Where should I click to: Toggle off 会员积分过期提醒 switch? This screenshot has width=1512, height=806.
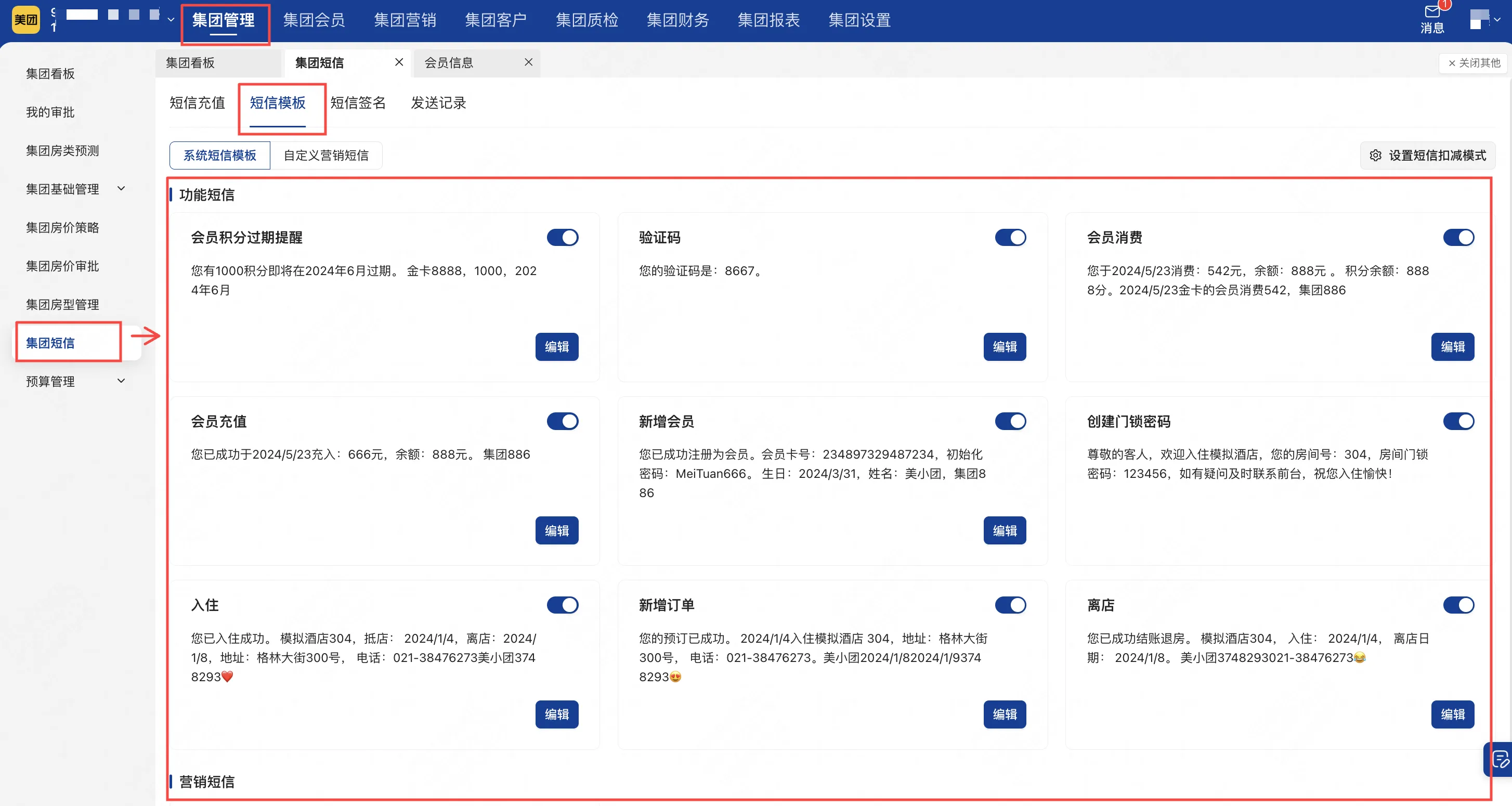[x=562, y=238]
